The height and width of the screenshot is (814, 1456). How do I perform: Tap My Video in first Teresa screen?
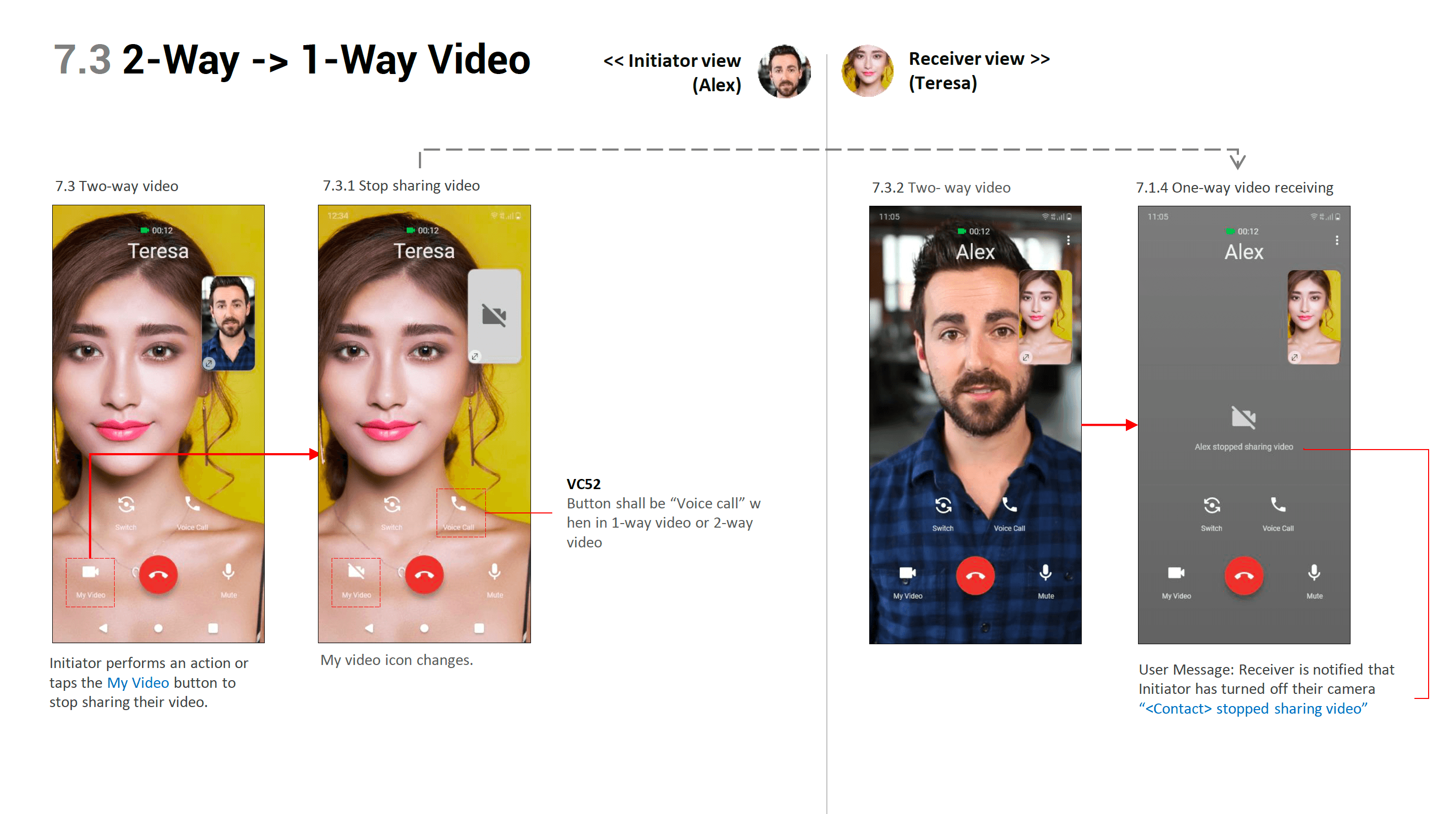[x=90, y=573]
